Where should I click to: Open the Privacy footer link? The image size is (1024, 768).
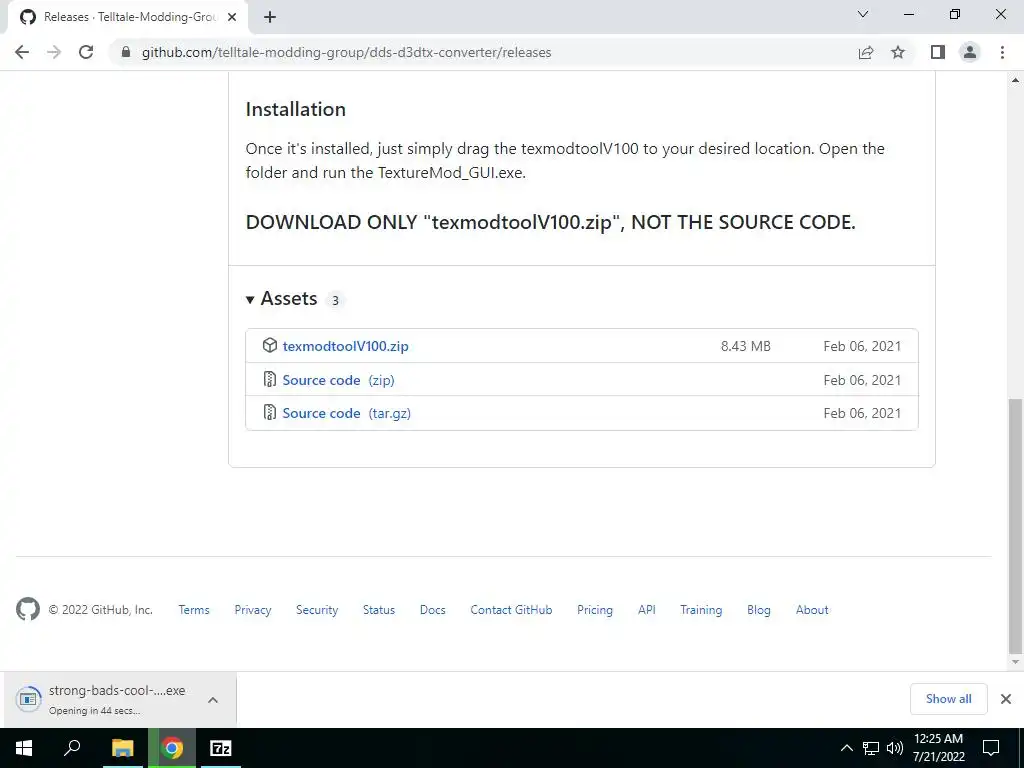pyautogui.click(x=253, y=610)
